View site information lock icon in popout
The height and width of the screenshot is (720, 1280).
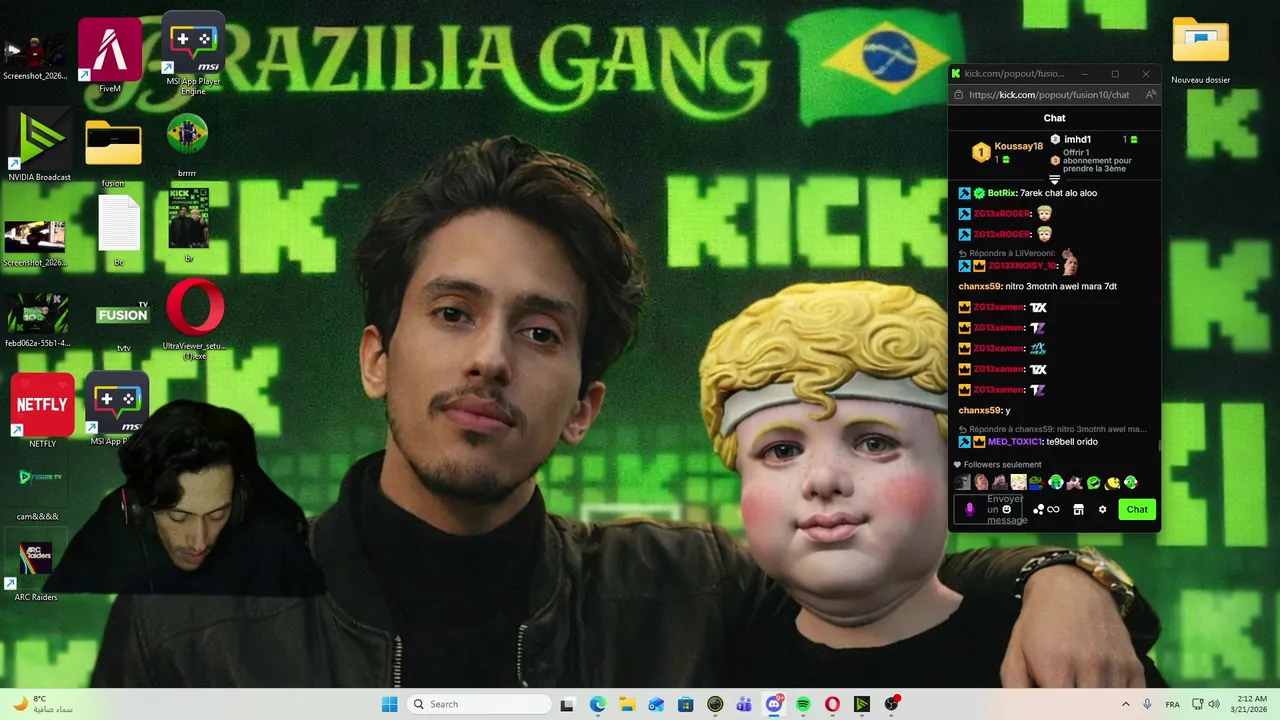(959, 95)
